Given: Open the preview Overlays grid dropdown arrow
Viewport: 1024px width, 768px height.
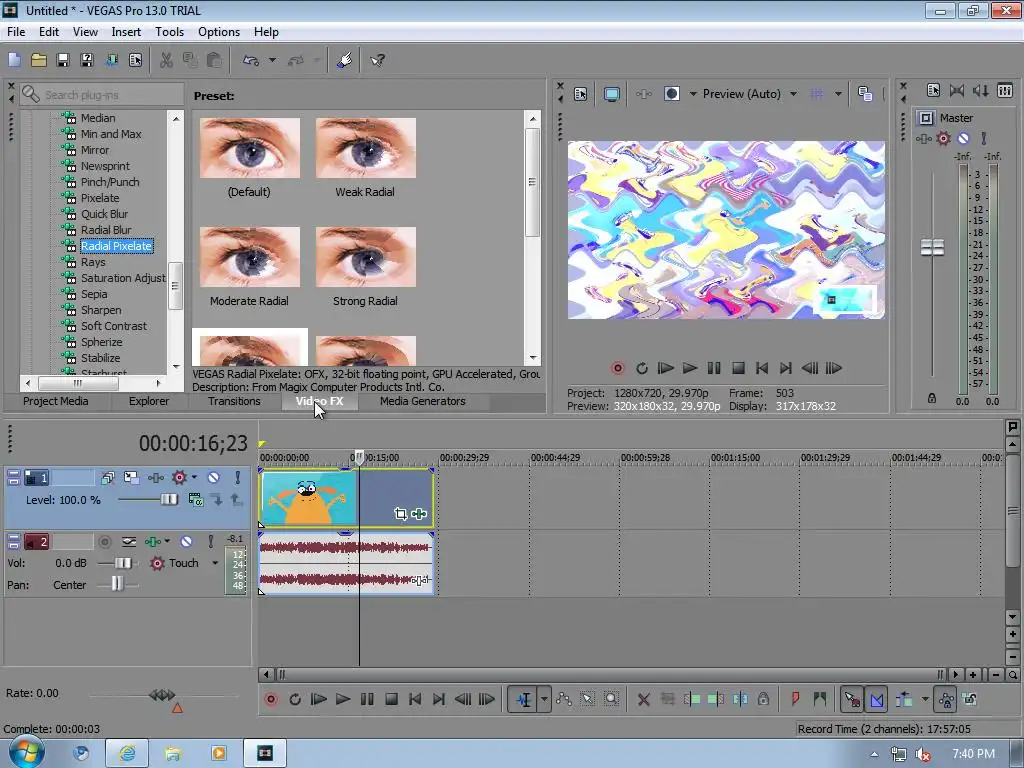Looking at the screenshot, I should 838,94.
